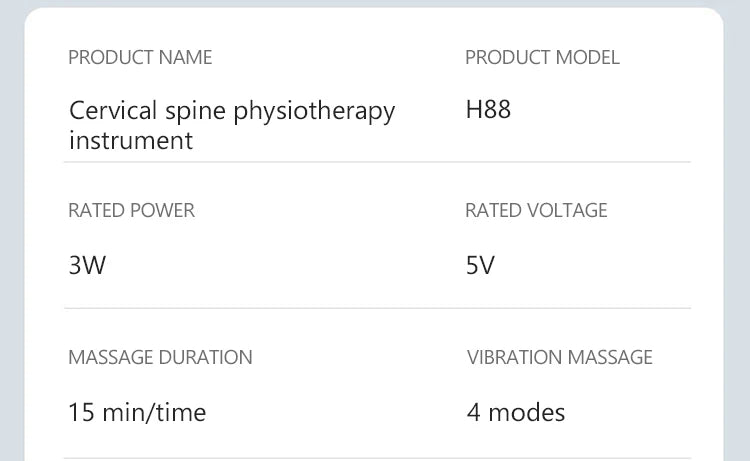The width and height of the screenshot is (750, 461).
Task: Select the 15 min/time duration value
Action: 137,412
